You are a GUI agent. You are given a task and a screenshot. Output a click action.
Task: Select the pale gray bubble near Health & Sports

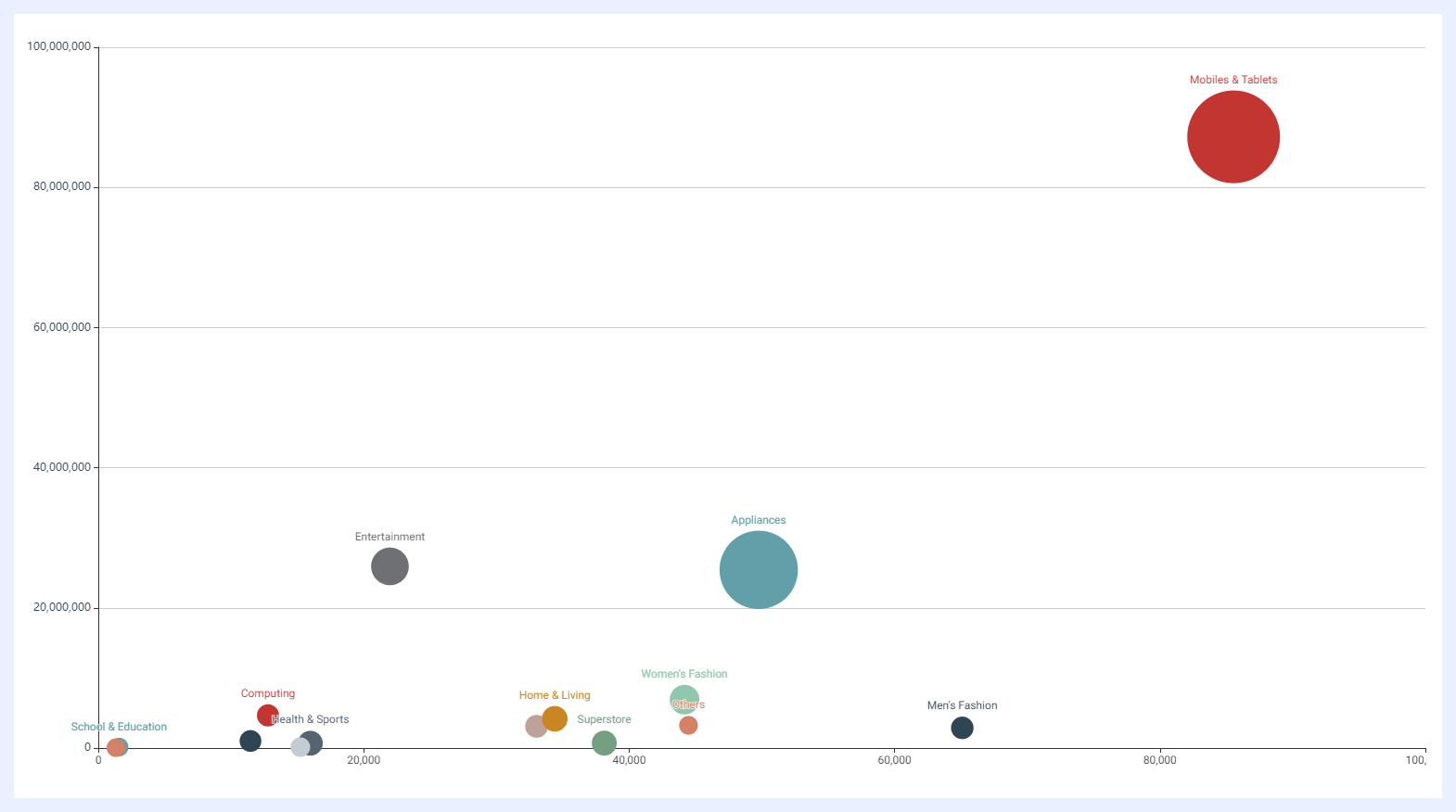(x=300, y=747)
